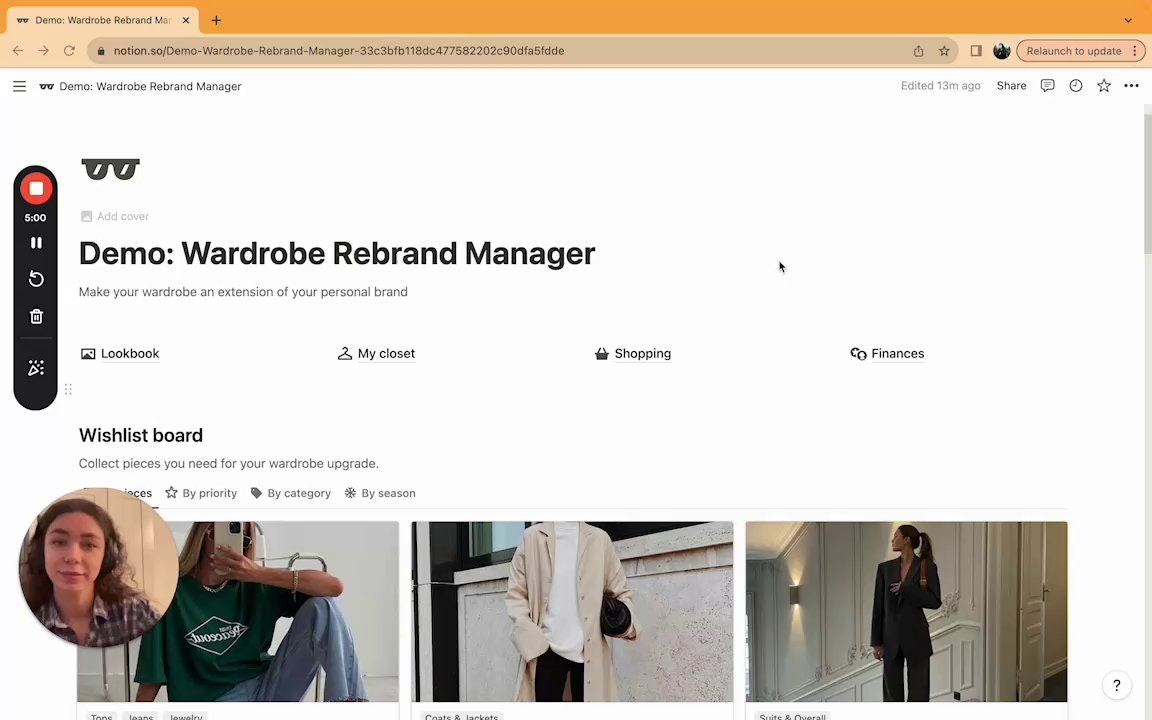Bookmark the page via address bar star

944,50
